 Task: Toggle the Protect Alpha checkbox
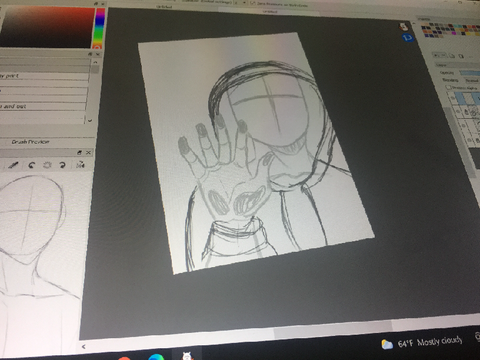coord(448,87)
